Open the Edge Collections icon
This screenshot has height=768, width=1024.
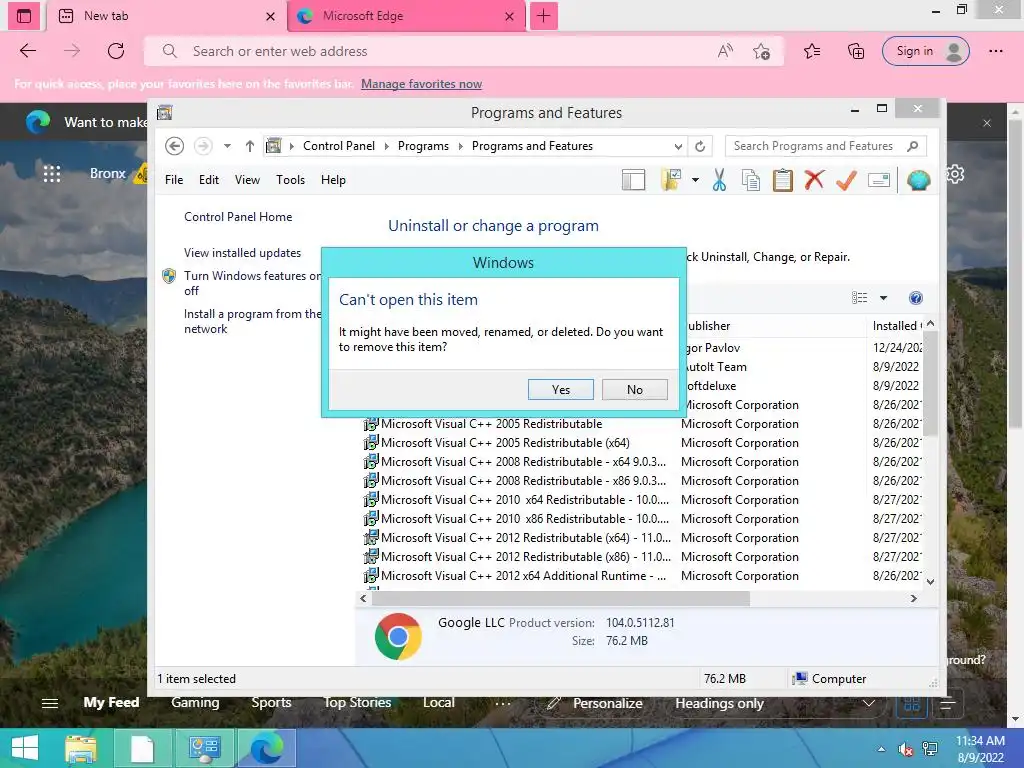point(856,51)
